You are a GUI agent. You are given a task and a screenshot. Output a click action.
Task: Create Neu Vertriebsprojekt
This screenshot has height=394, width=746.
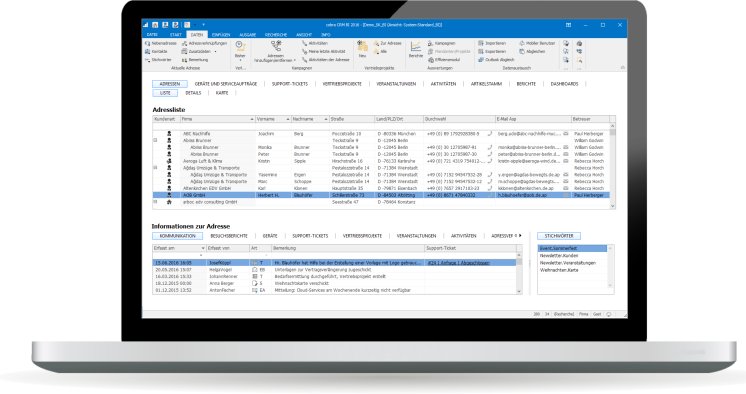(362, 49)
